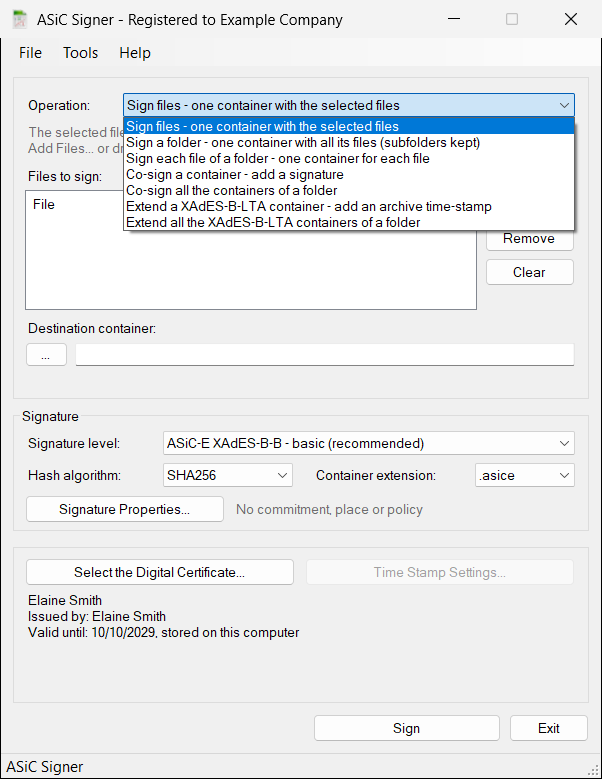Click Select the Digital Certificate button
This screenshot has height=779, width=602.
159,572
